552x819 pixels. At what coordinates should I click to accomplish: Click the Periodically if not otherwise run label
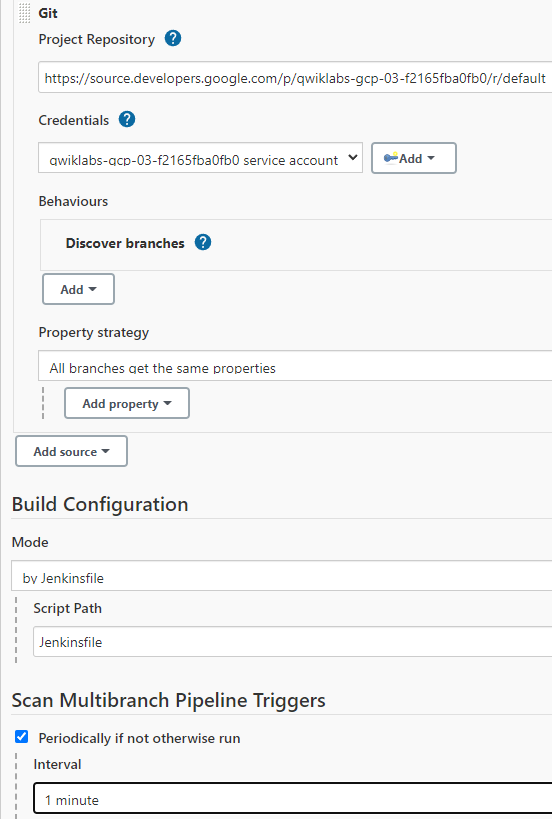[139, 738]
